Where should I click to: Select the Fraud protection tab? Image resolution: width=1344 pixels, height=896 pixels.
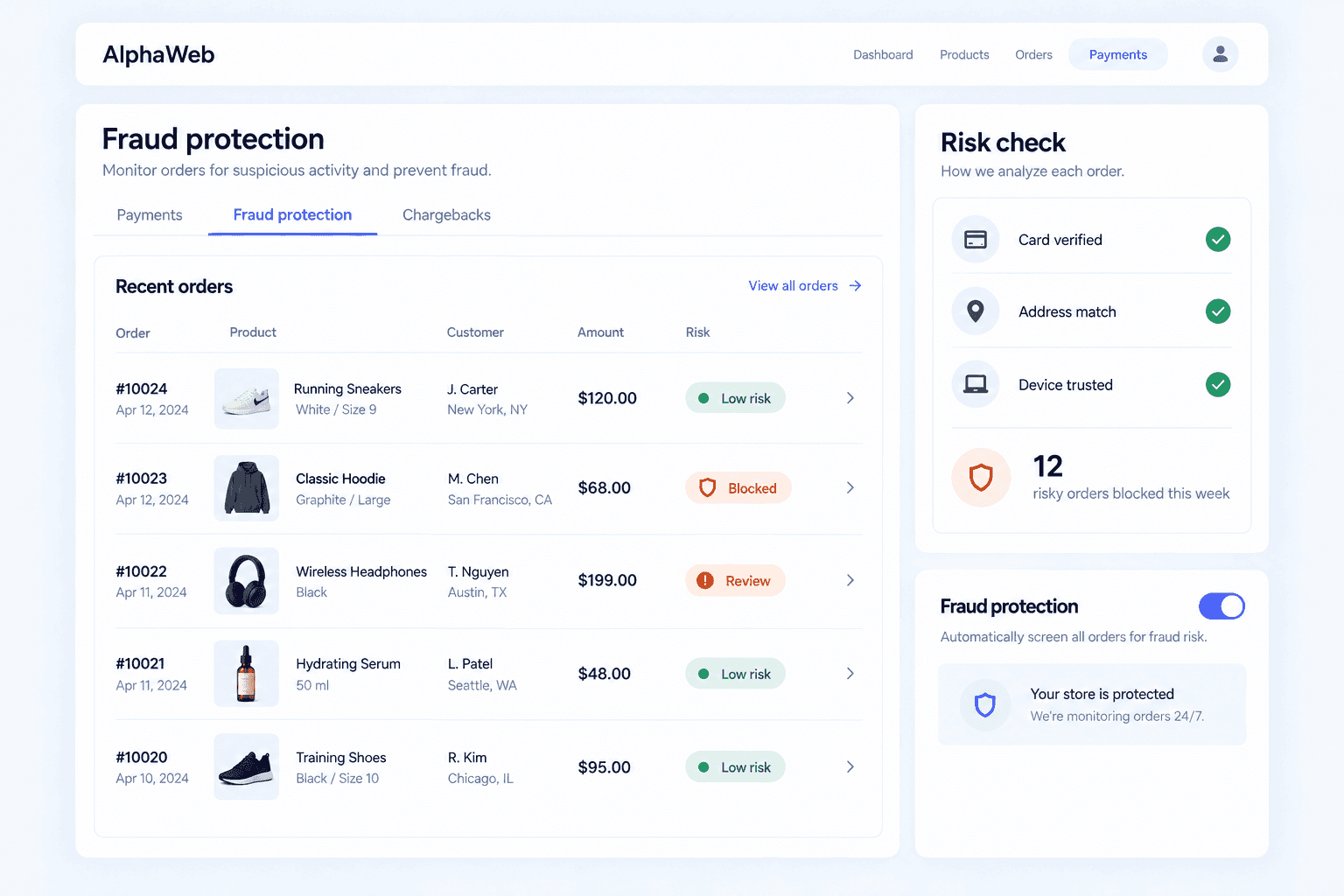coord(292,215)
